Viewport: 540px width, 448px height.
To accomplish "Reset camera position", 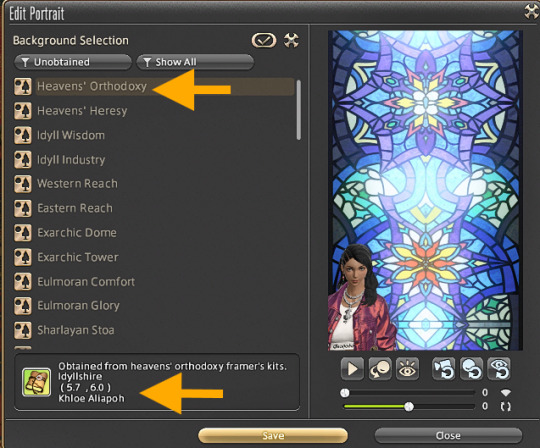I will (444, 369).
